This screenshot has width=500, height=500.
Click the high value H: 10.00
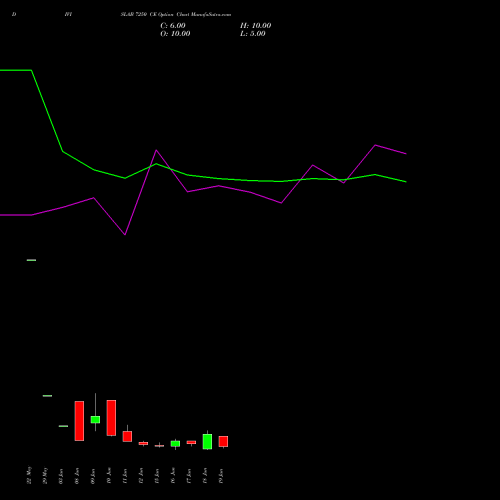coord(256,26)
